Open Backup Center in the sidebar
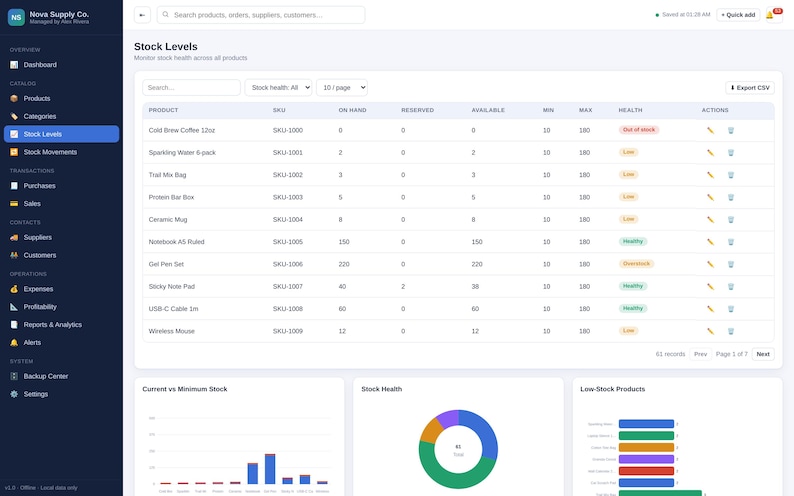This screenshot has width=794, height=496. (x=61, y=376)
